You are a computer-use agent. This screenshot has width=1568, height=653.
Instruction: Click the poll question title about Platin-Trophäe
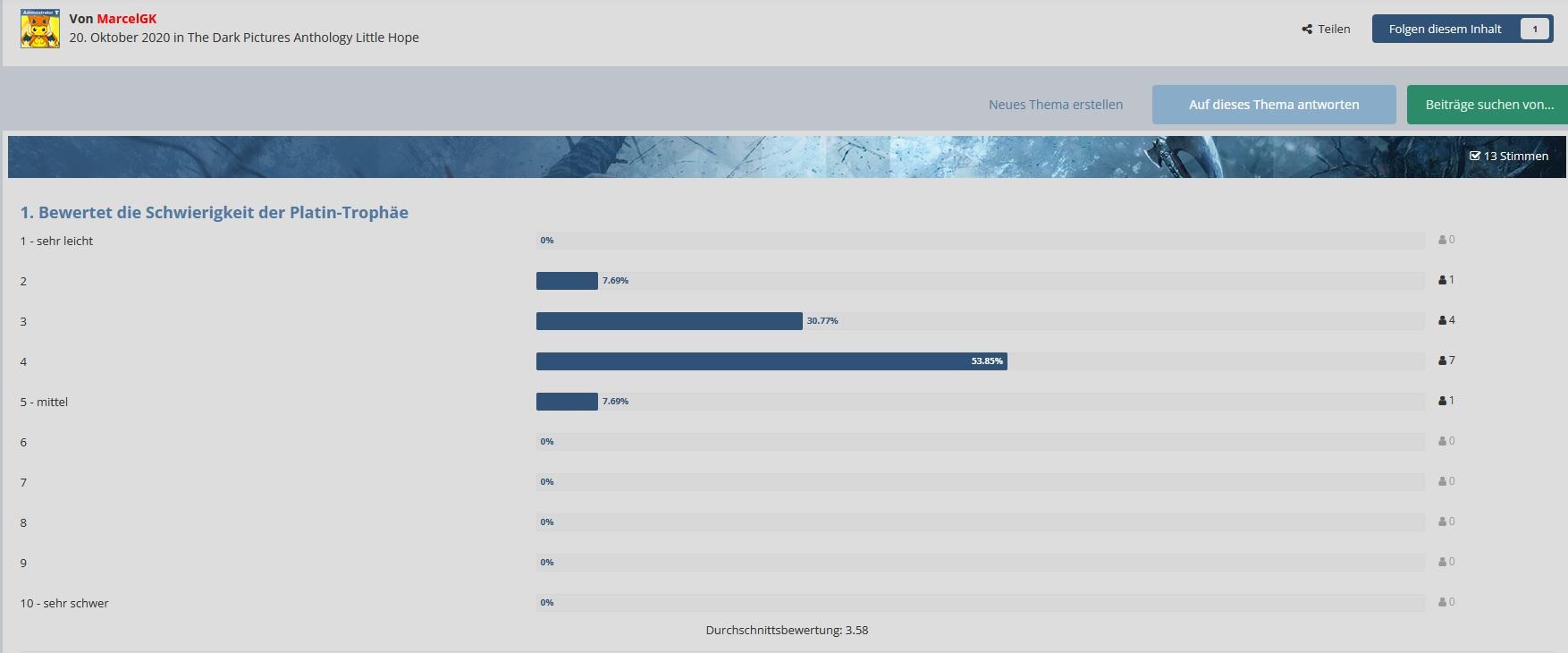215,213
